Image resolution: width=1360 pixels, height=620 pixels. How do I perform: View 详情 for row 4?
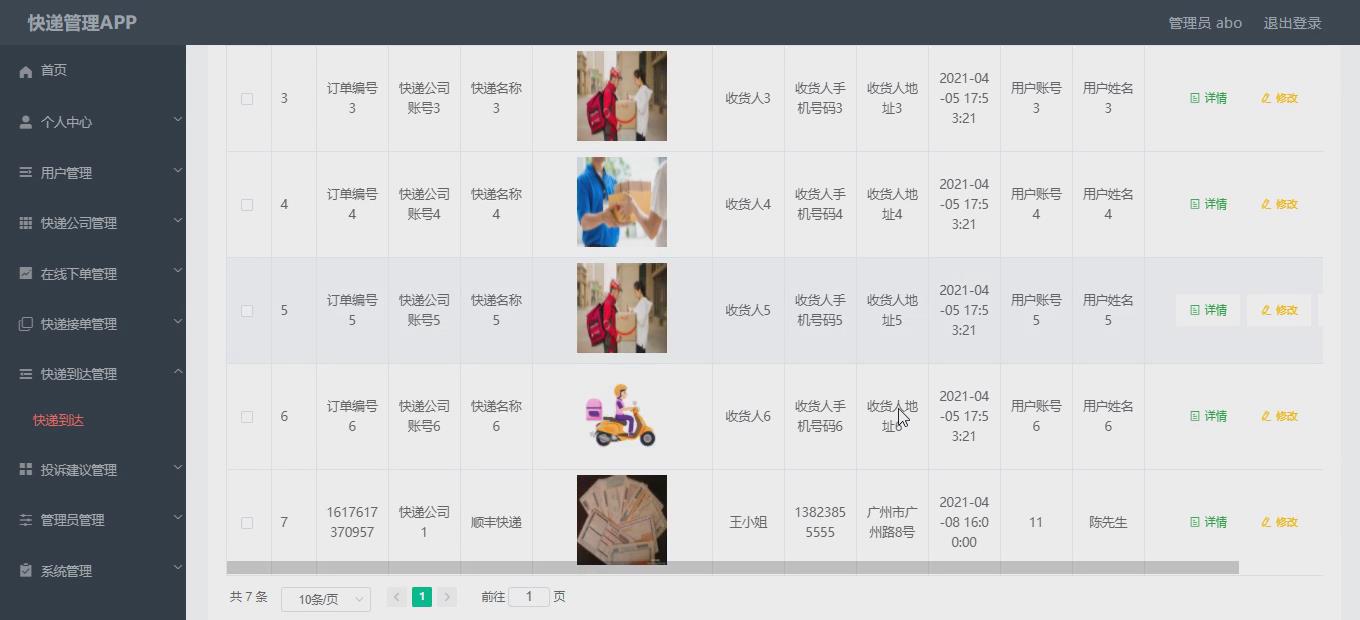point(1208,204)
